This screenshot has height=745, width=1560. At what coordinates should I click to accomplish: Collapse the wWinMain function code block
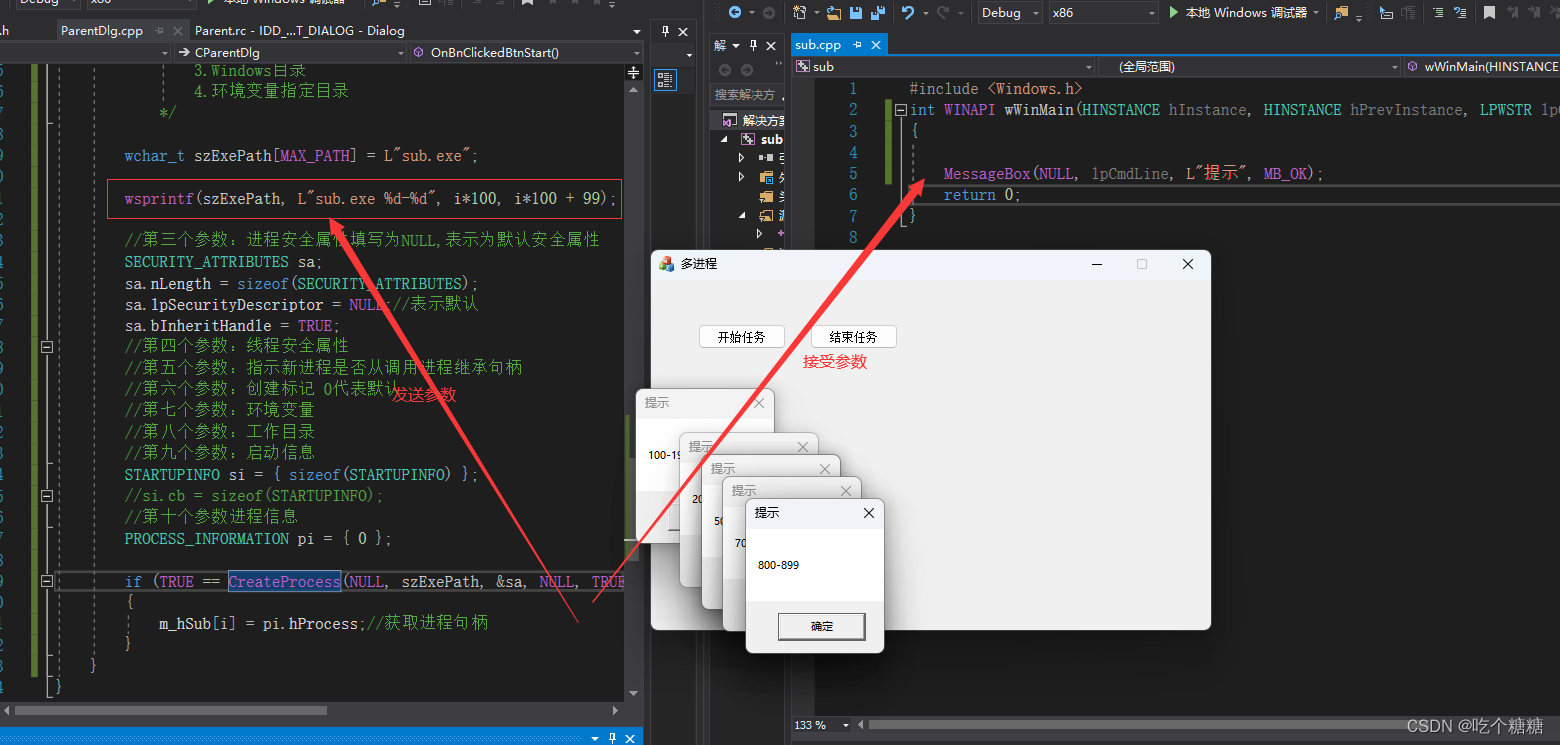[901, 110]
